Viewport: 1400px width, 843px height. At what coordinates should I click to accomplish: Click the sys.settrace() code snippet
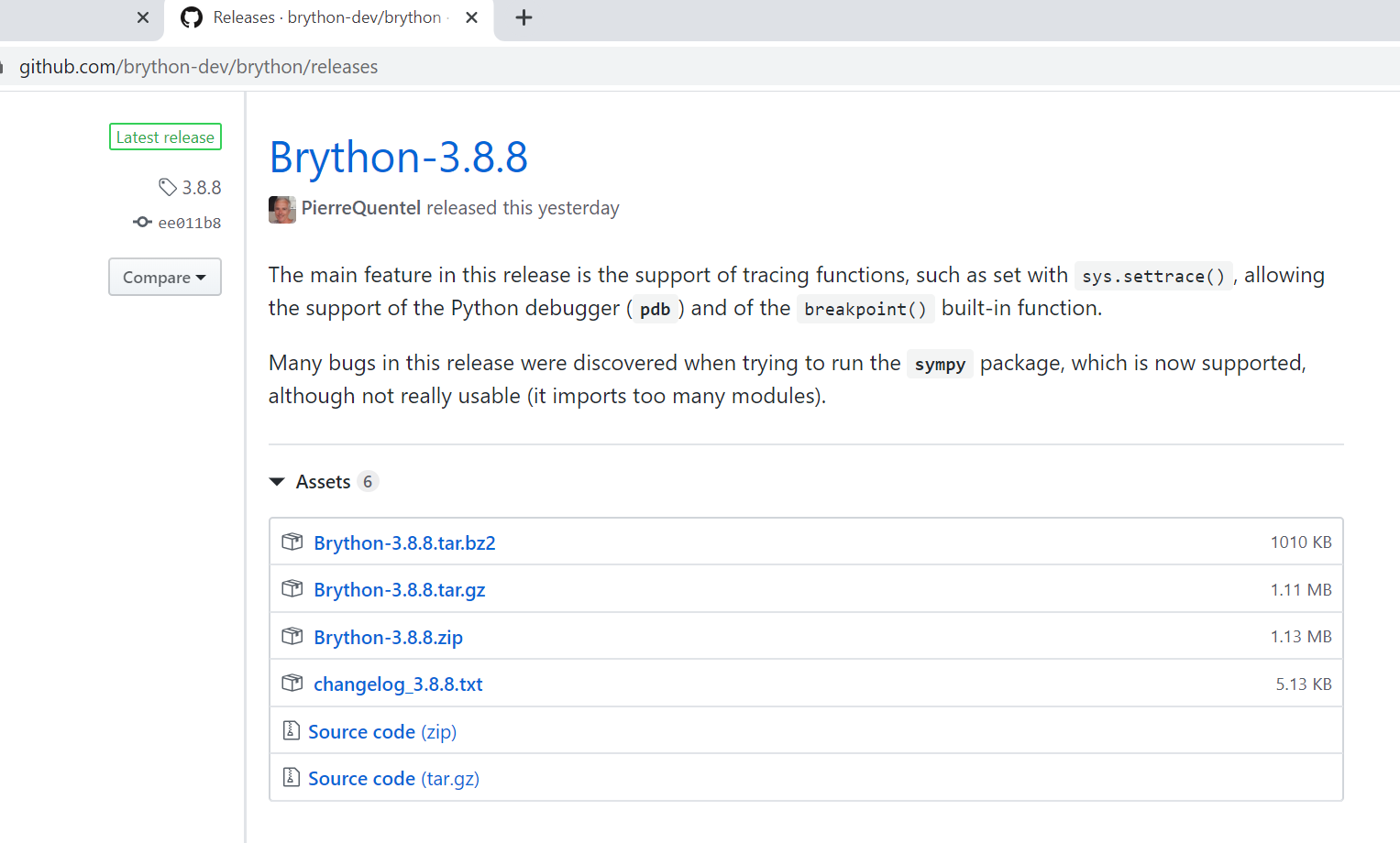(x=1153, y=276)
